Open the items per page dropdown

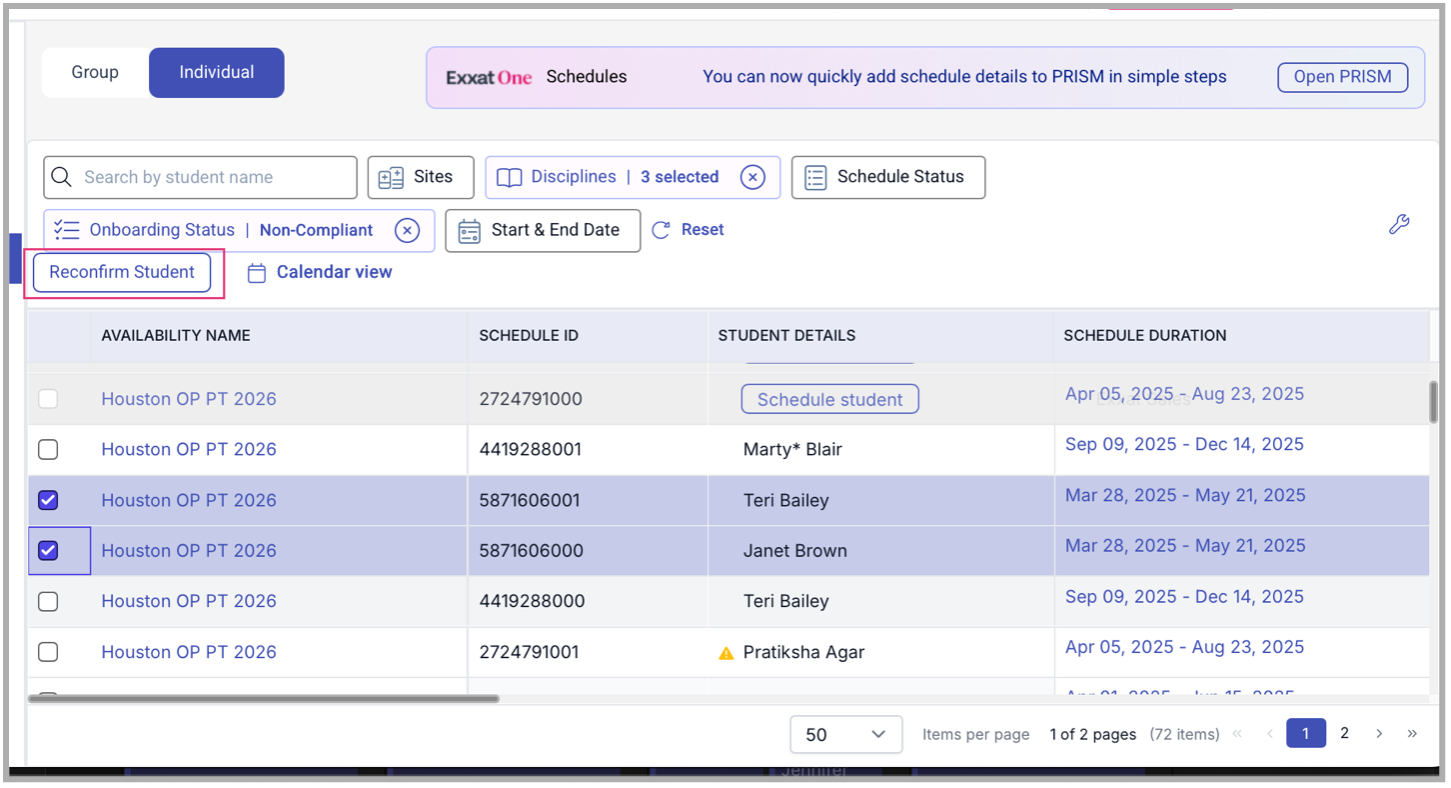pos(845,734)
